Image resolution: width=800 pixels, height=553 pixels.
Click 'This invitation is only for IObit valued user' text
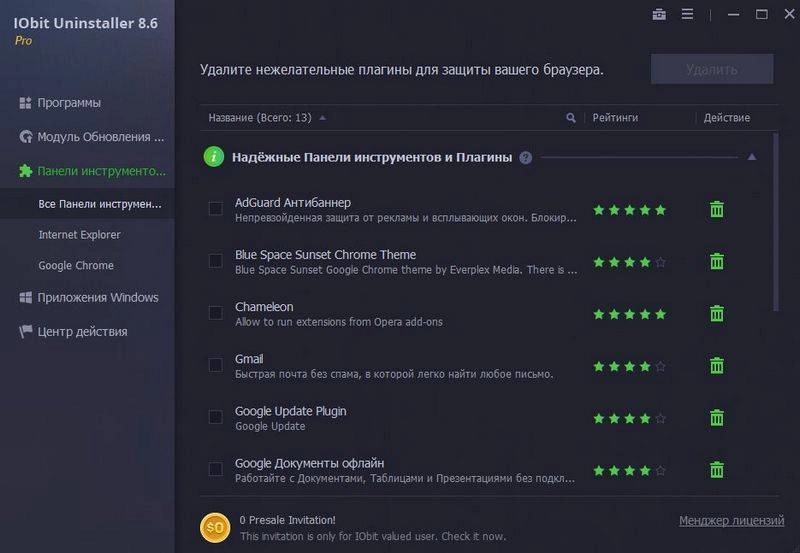(373, 536)
